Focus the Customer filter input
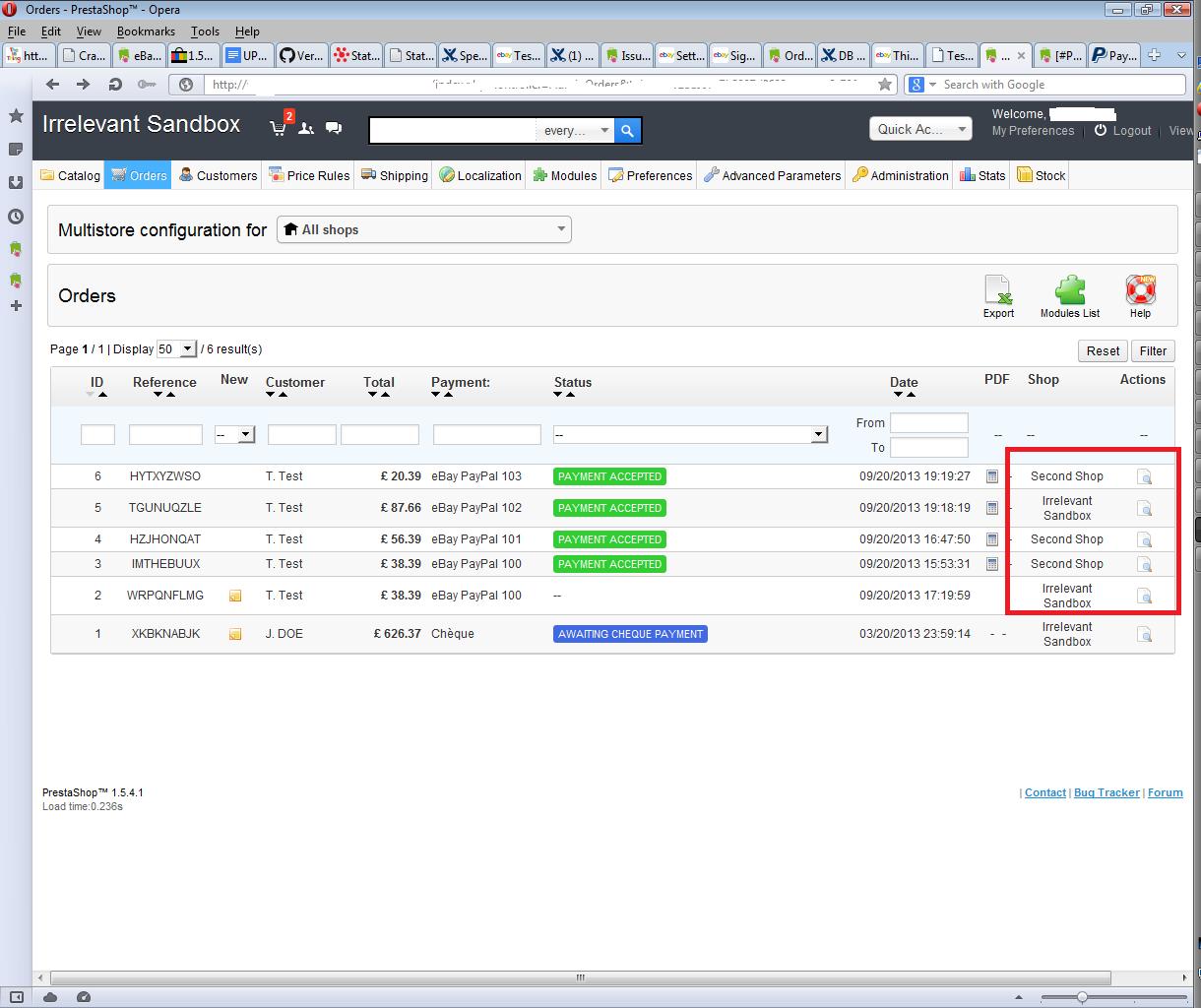This screenshot has height=1008, width=1201. [x=302, y=434]
